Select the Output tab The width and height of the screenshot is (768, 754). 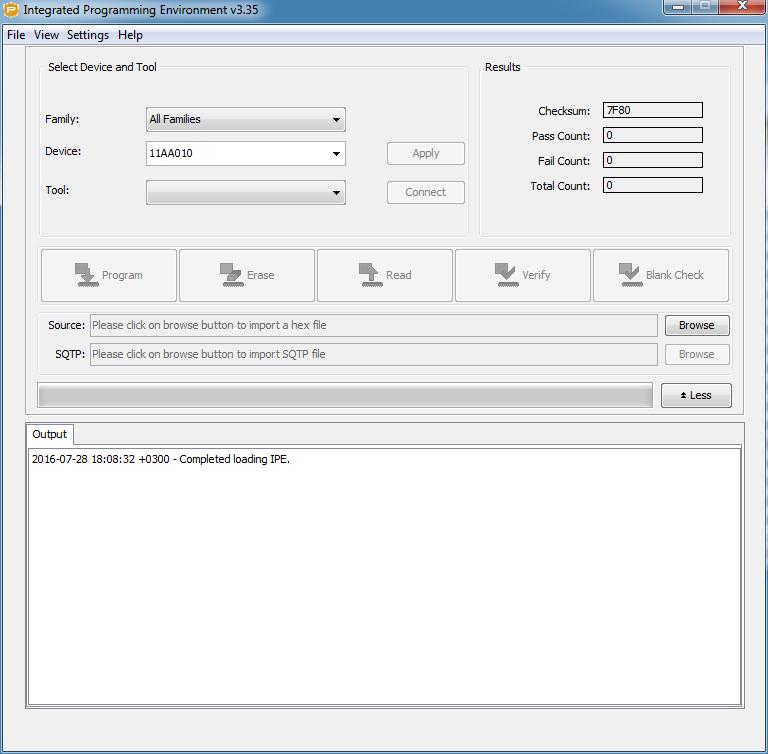pyautogui.click(x=49, y=434)
